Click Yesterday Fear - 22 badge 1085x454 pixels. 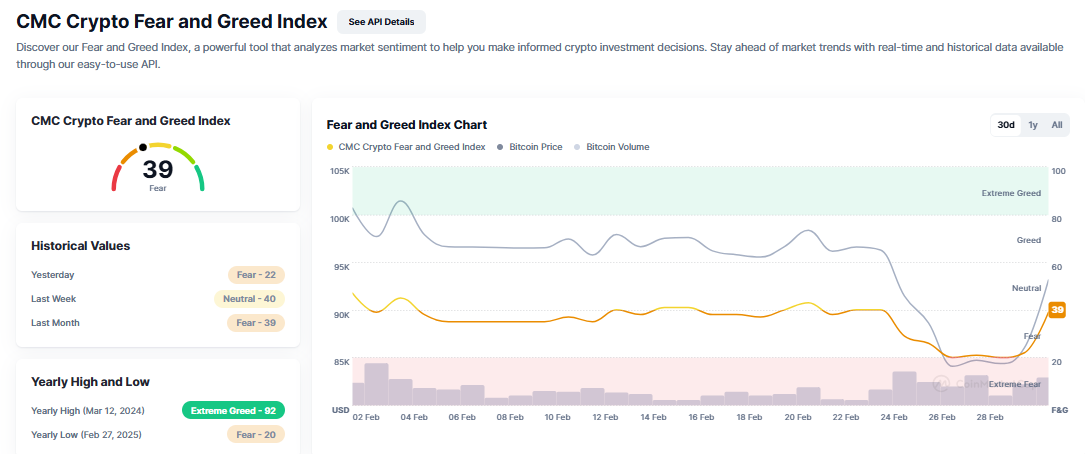tap(256, 275)
